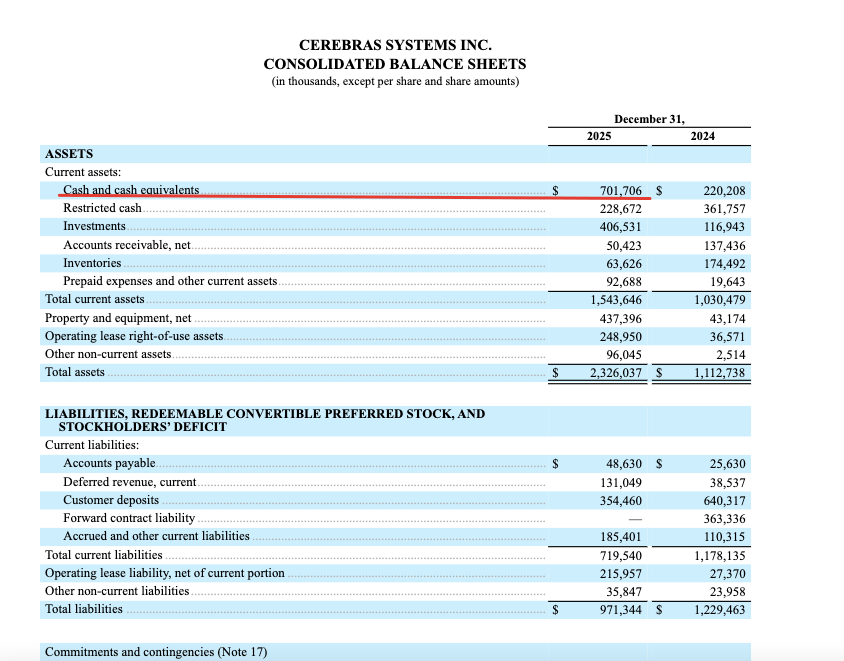The image size is (844, 661).
Task: Click the 406,531 investments value
Action: pyautogui.click(x=621, y=227)
